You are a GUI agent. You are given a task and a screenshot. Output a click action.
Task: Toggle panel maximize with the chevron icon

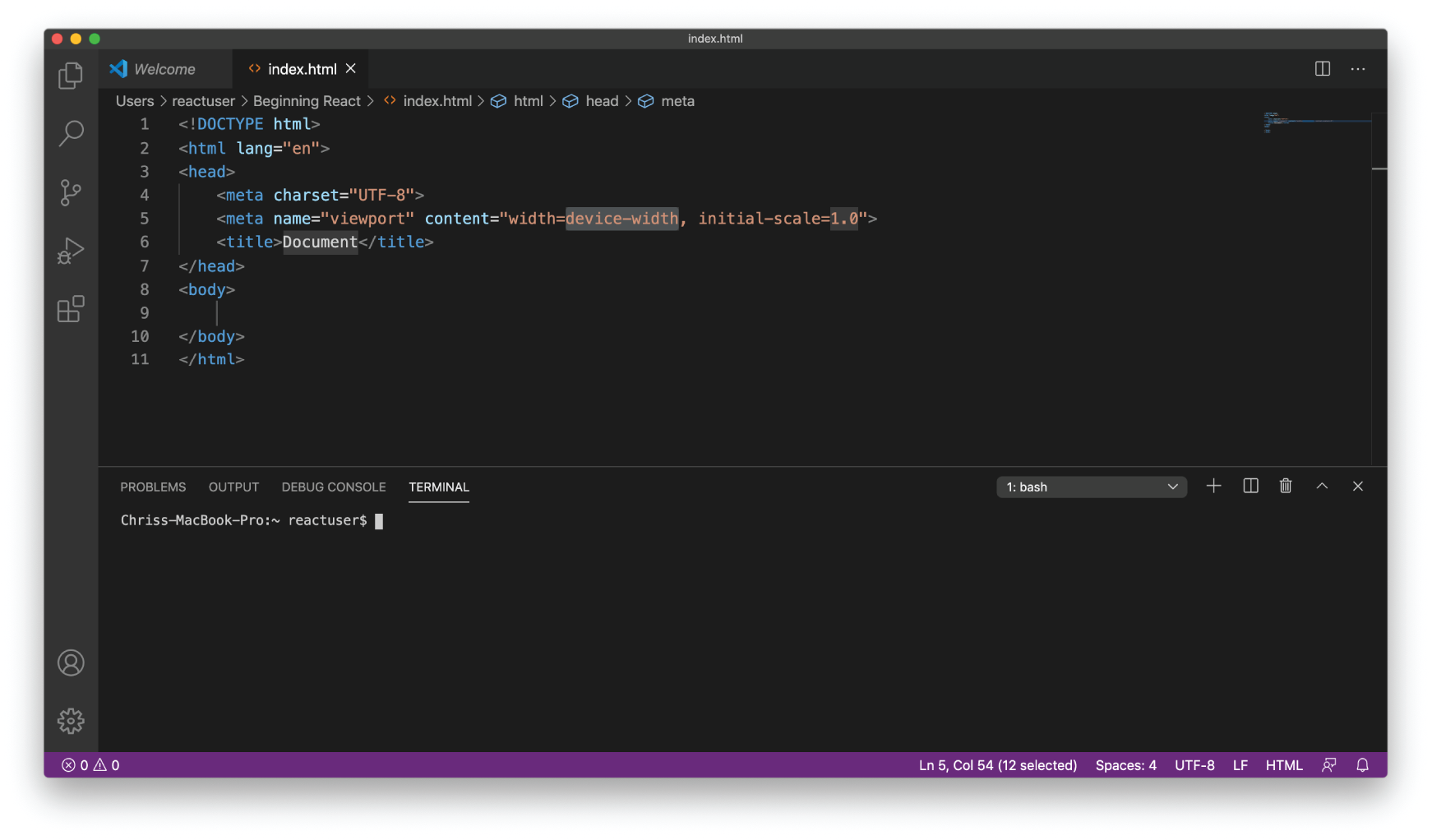[x=1322, y=486]
